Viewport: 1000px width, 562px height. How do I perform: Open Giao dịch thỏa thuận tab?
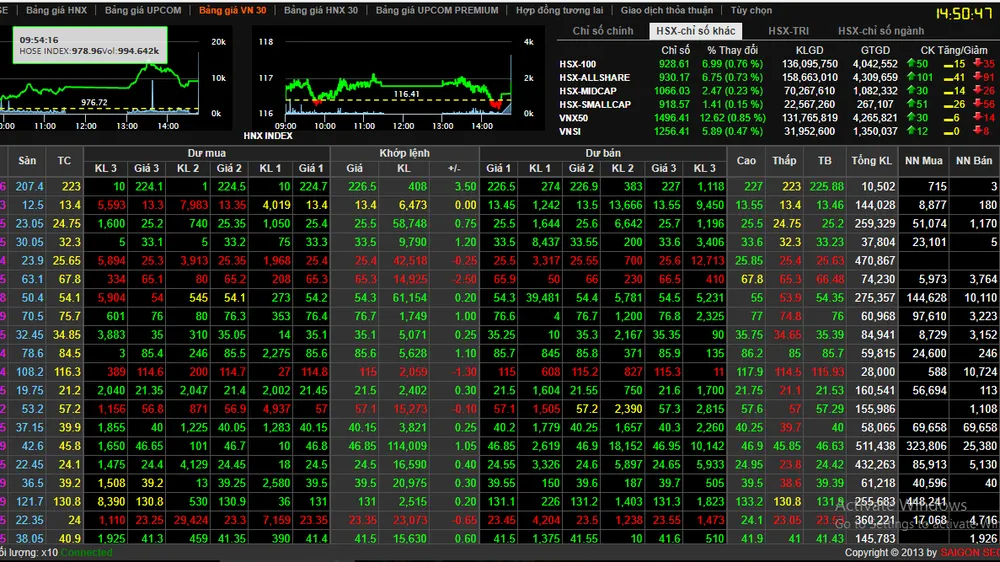click(666, 10)
